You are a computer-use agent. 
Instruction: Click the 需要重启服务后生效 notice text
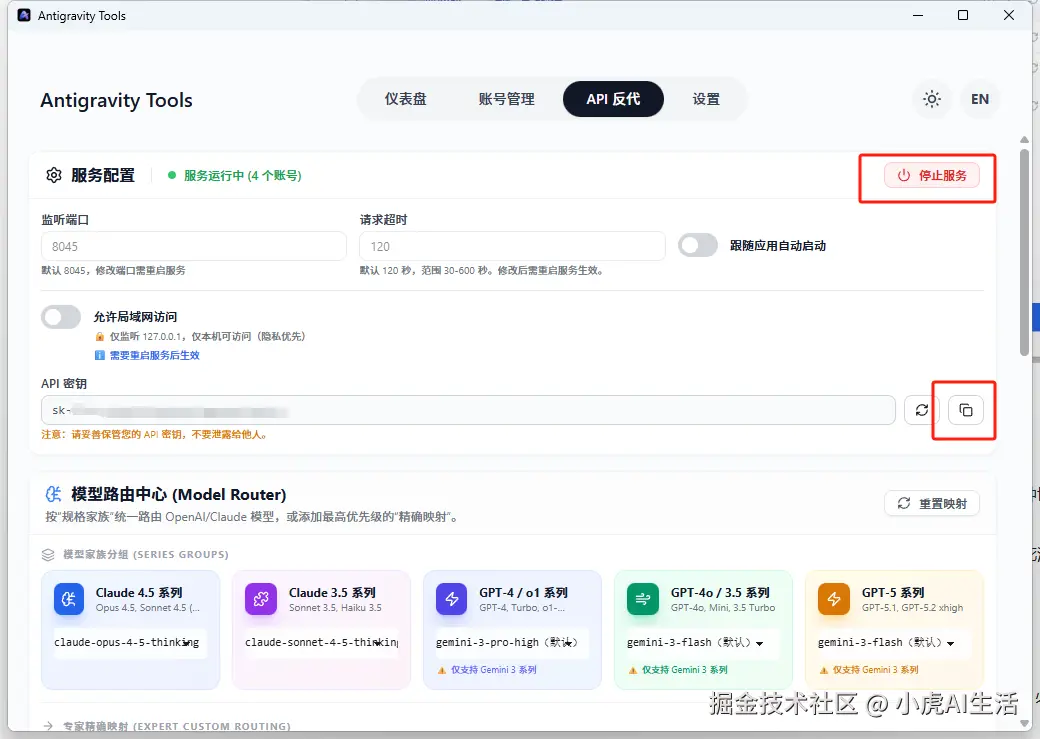[x=155, y=356]
